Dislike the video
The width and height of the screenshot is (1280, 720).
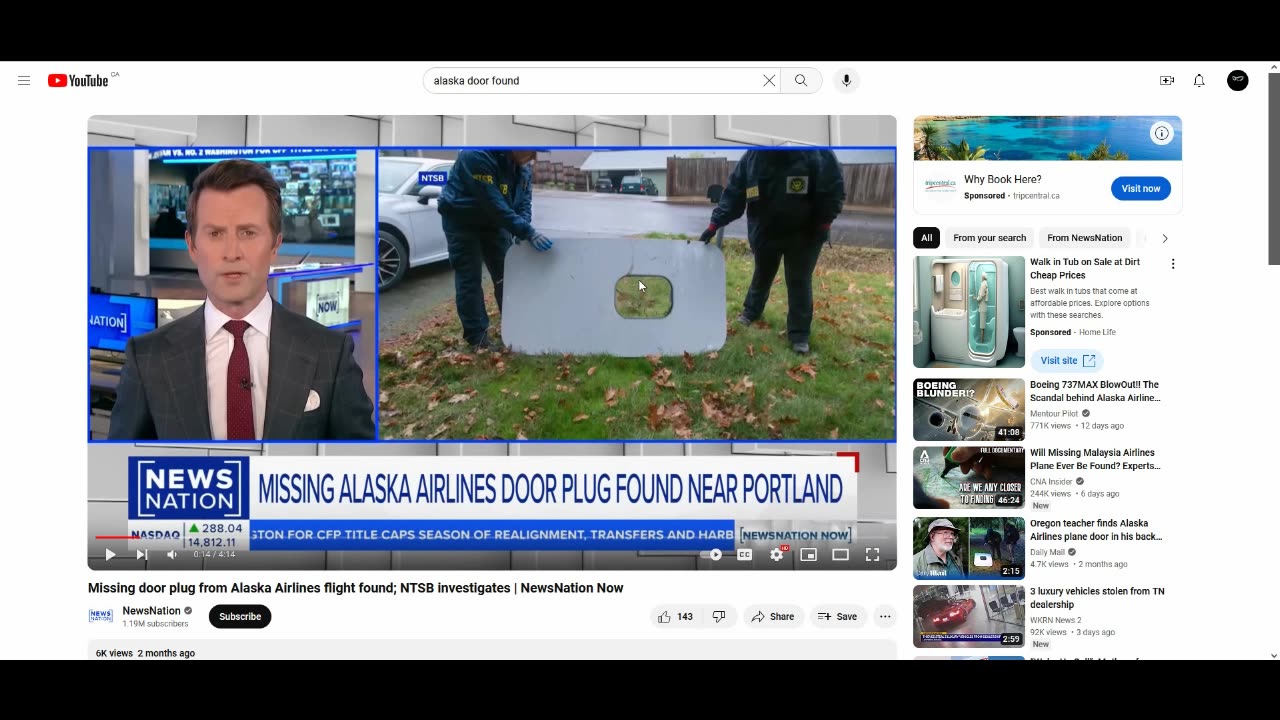(719, 617)
